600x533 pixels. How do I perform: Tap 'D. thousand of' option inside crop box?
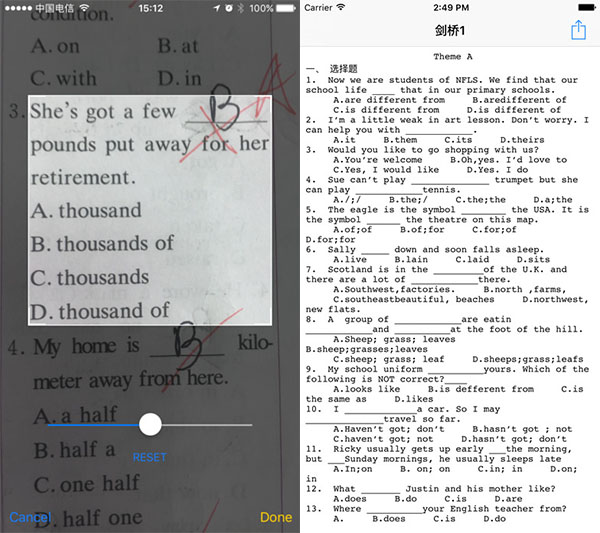pos(100,311)
